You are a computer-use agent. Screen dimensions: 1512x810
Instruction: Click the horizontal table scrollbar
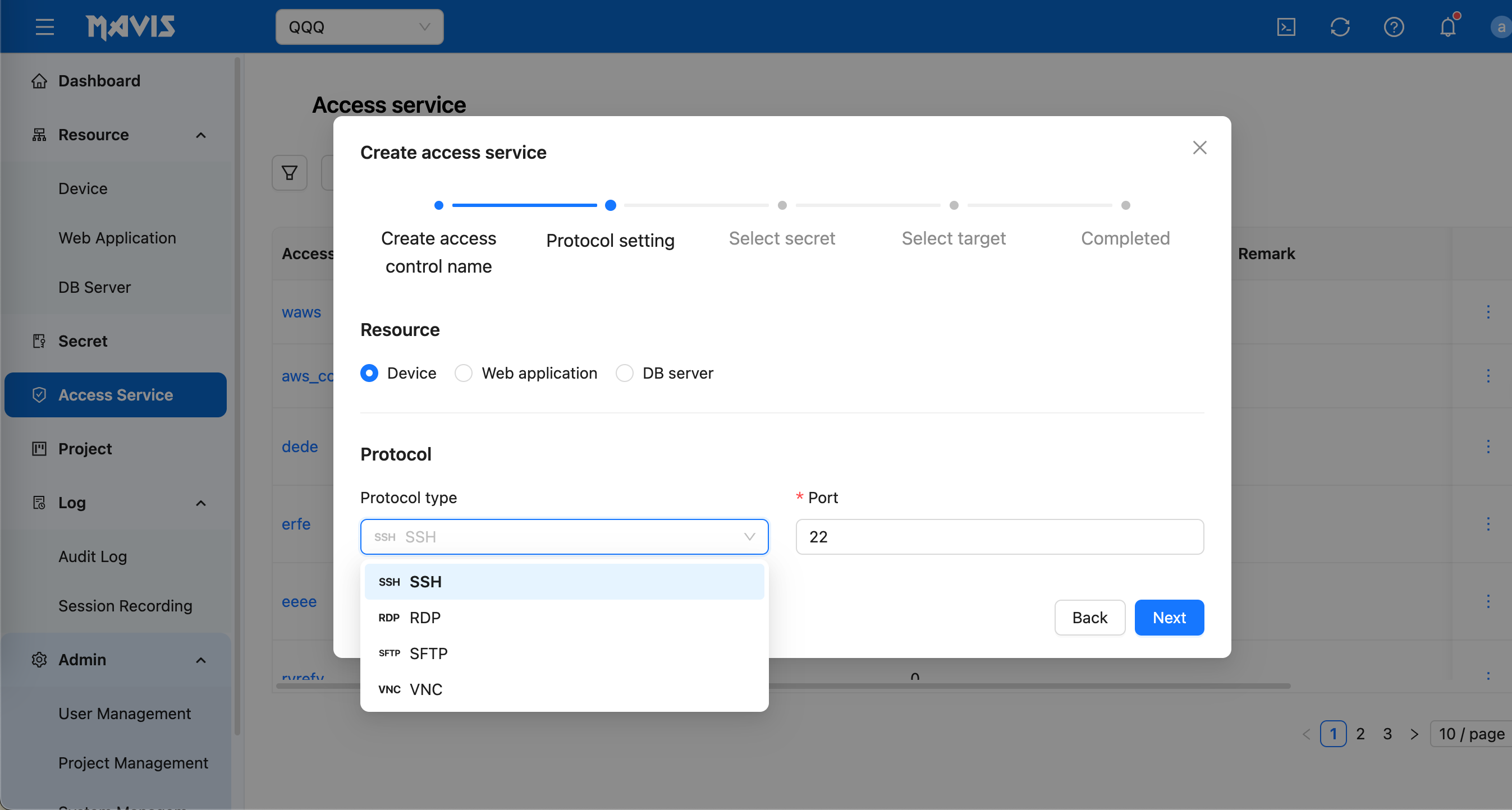click(x=1027, y=685)
